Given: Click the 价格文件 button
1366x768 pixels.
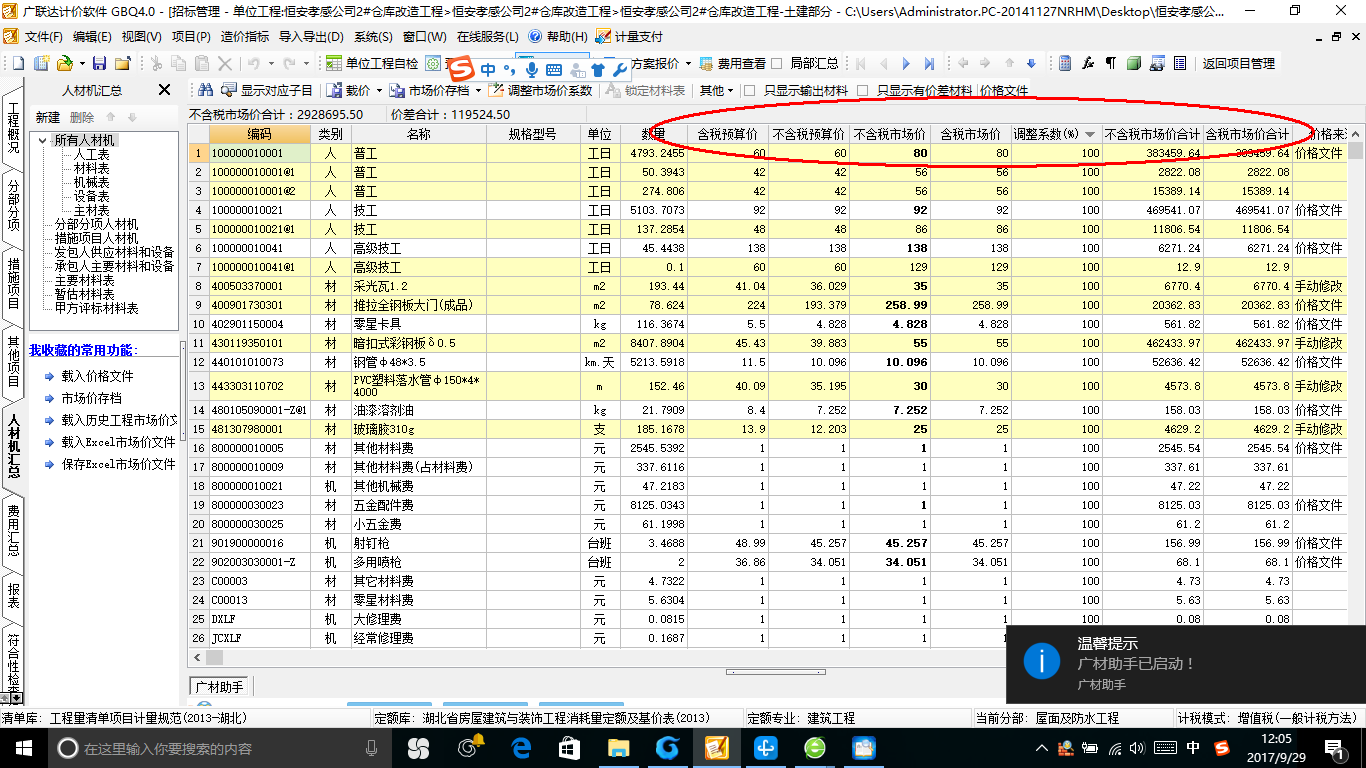Looking at the screenshot, I should point(1004,90).
